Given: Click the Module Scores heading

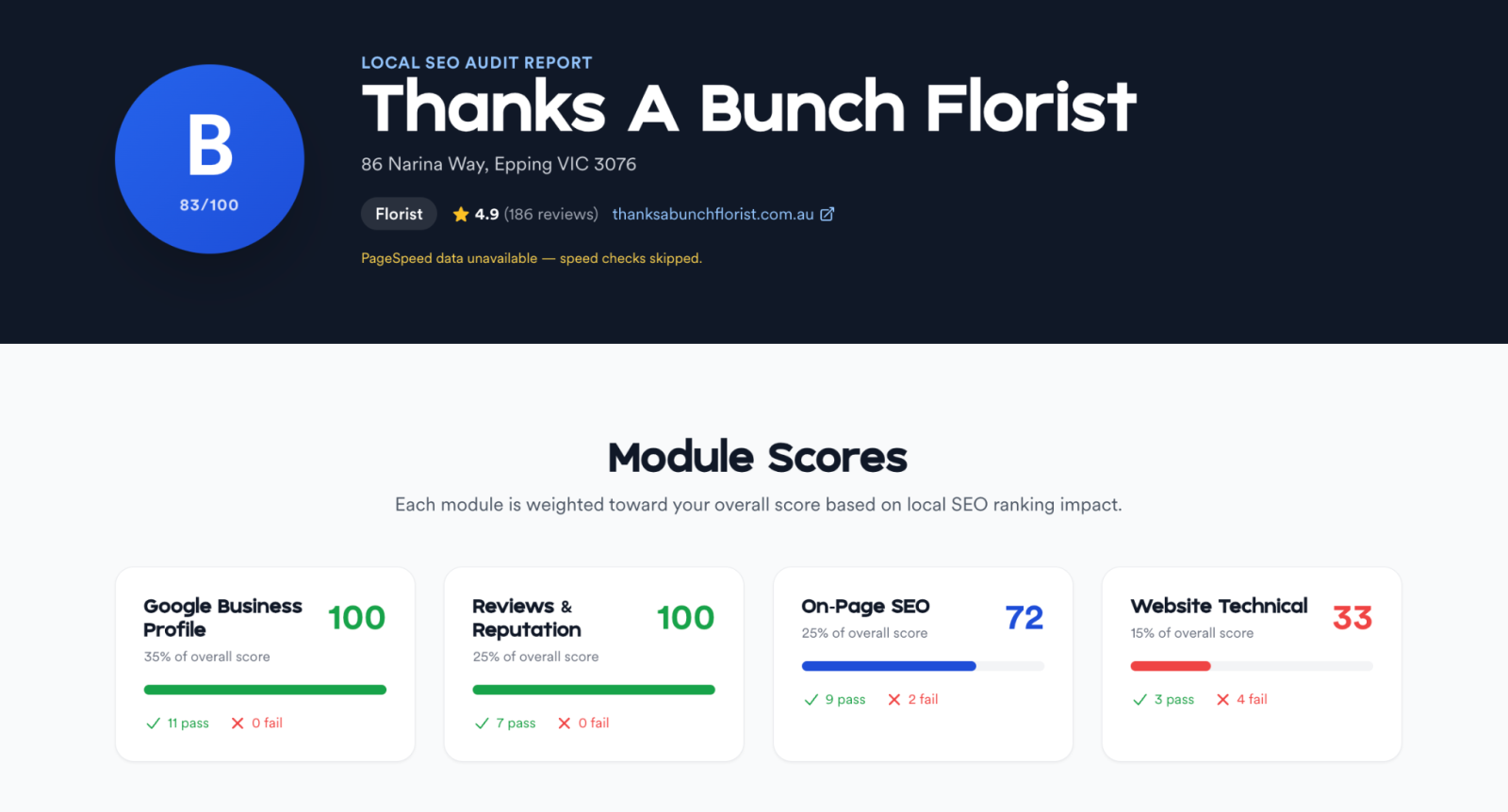Looking at the screenshot, I should coord(758,457).
